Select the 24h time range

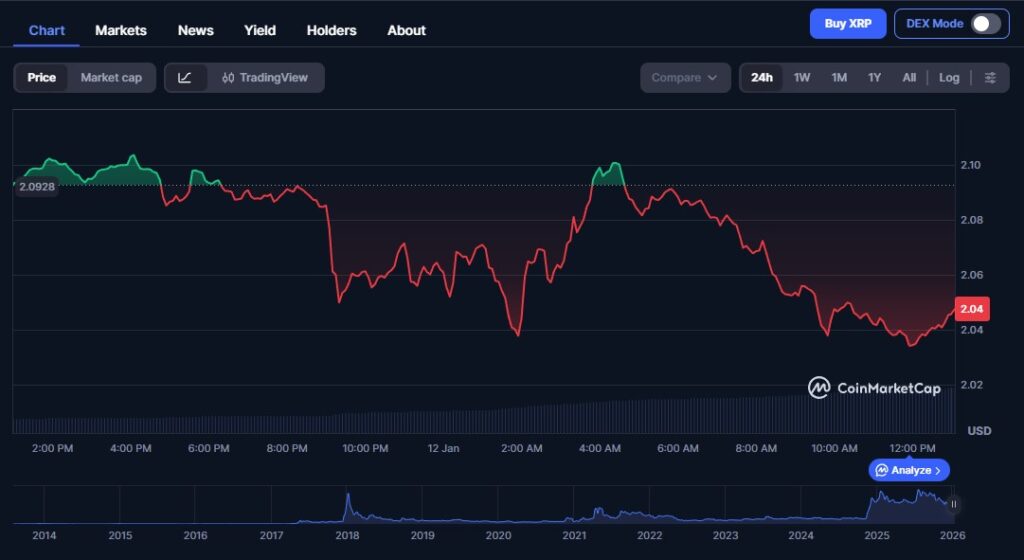761,78
